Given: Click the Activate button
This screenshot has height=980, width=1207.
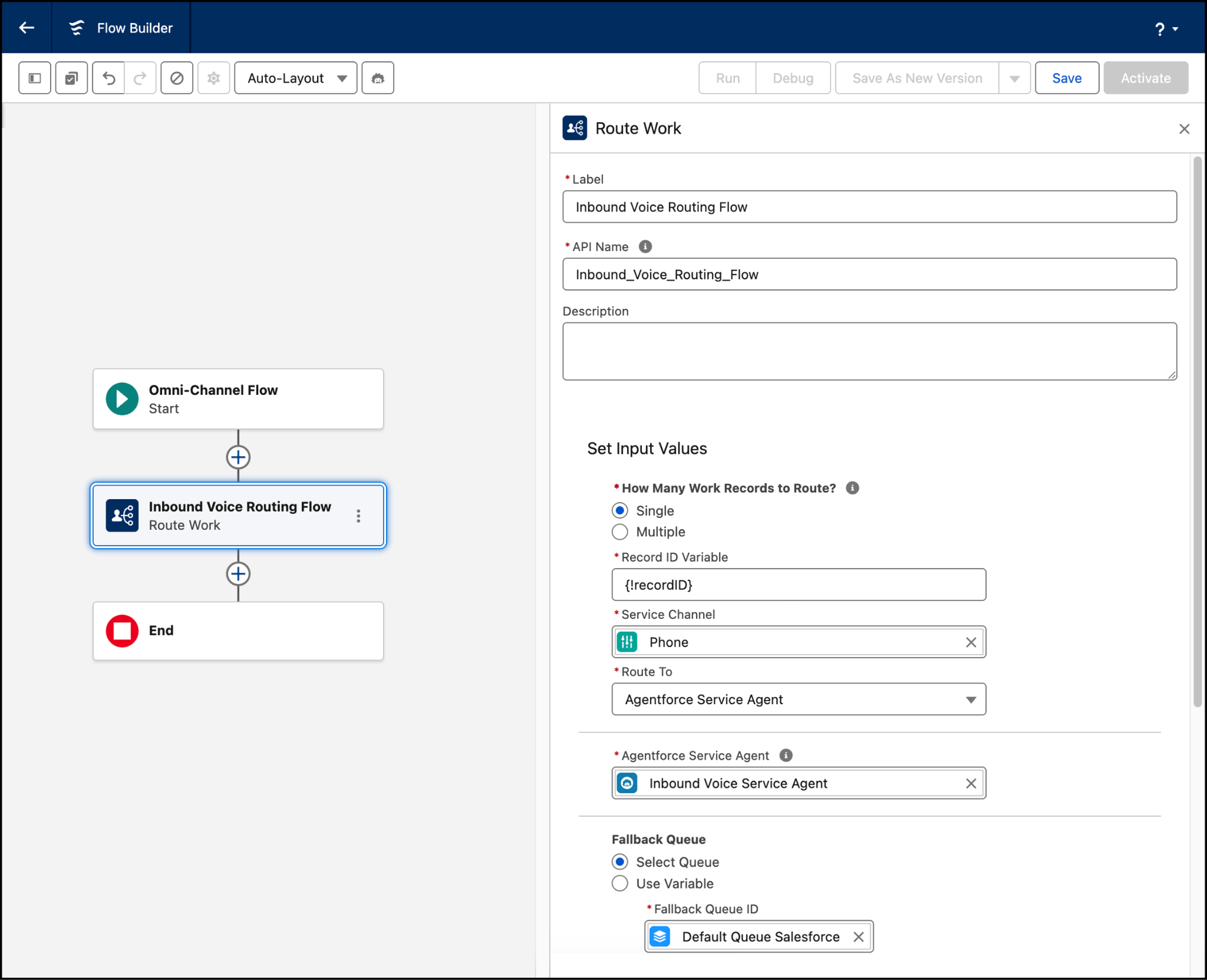Looking at the screenshot, I should 1146,78.
